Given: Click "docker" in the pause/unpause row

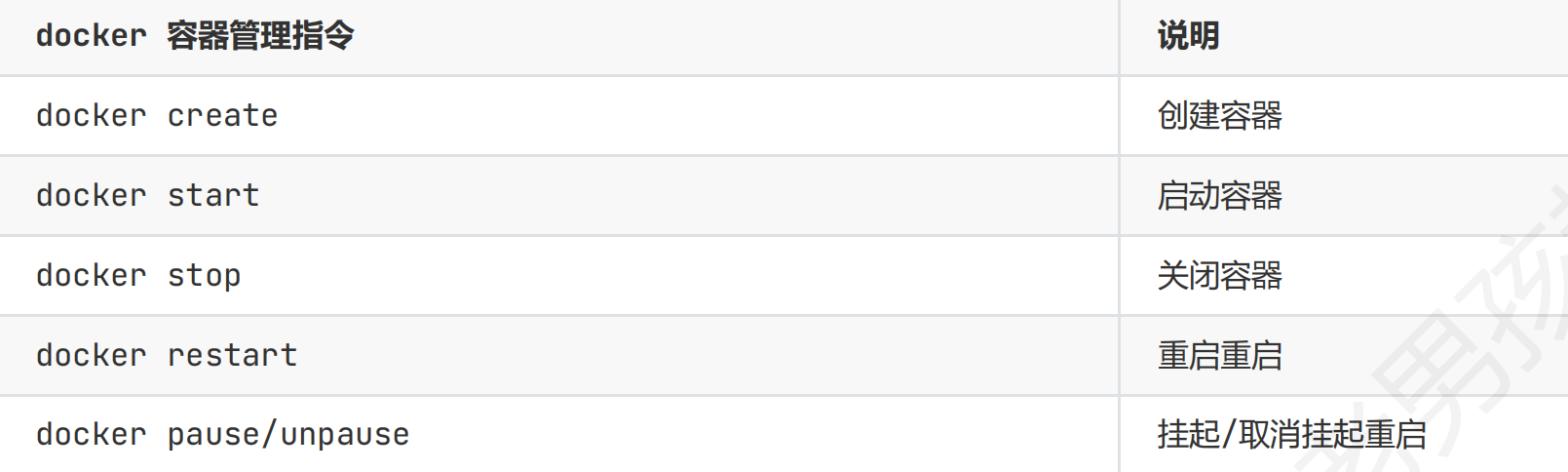Looking at the screenshot, I should point(91,435).
